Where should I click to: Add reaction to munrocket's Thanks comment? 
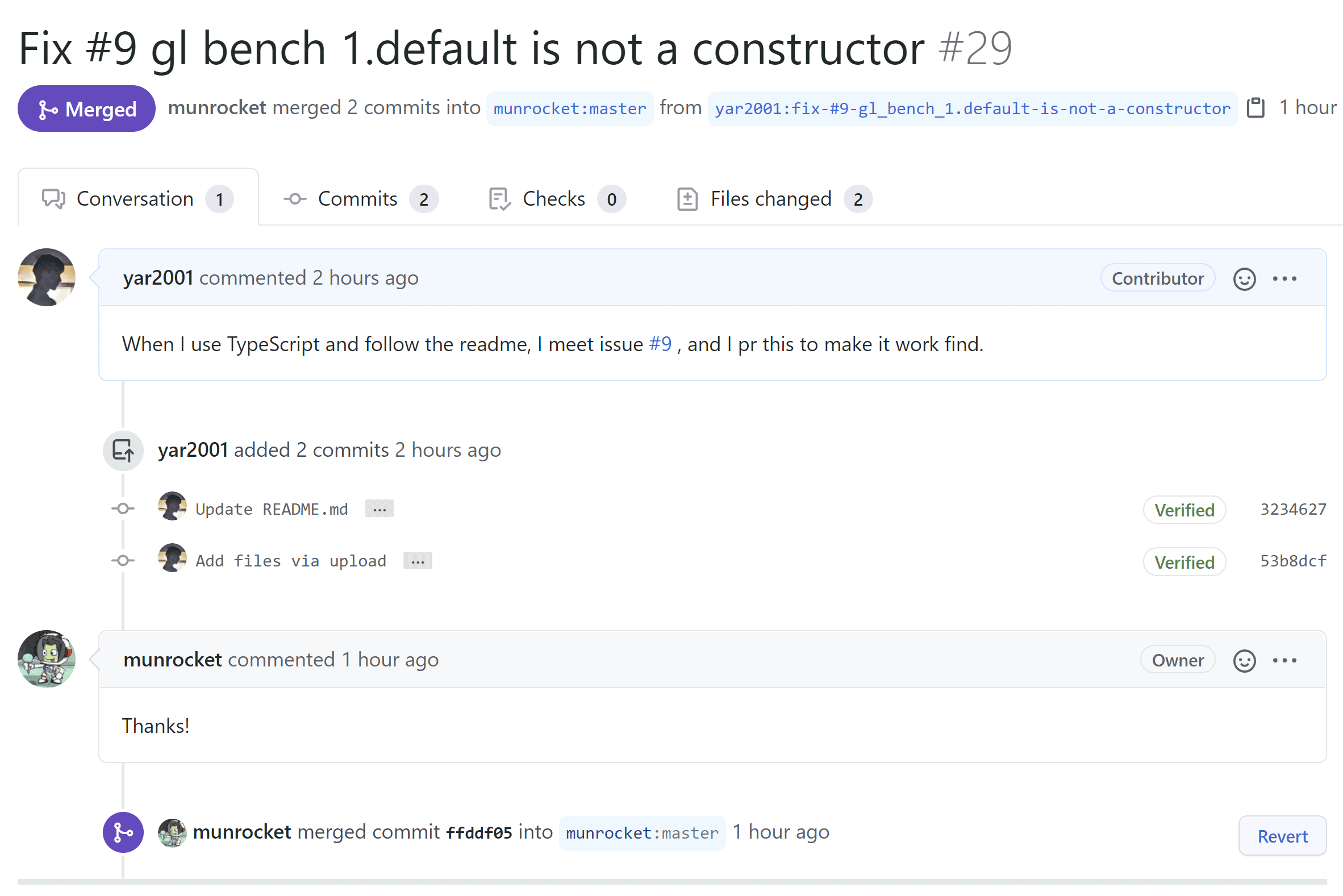point(1244,661)
